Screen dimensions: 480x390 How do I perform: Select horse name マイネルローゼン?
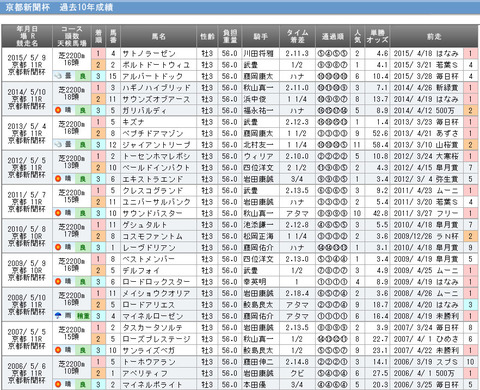[x=153, y=316]
